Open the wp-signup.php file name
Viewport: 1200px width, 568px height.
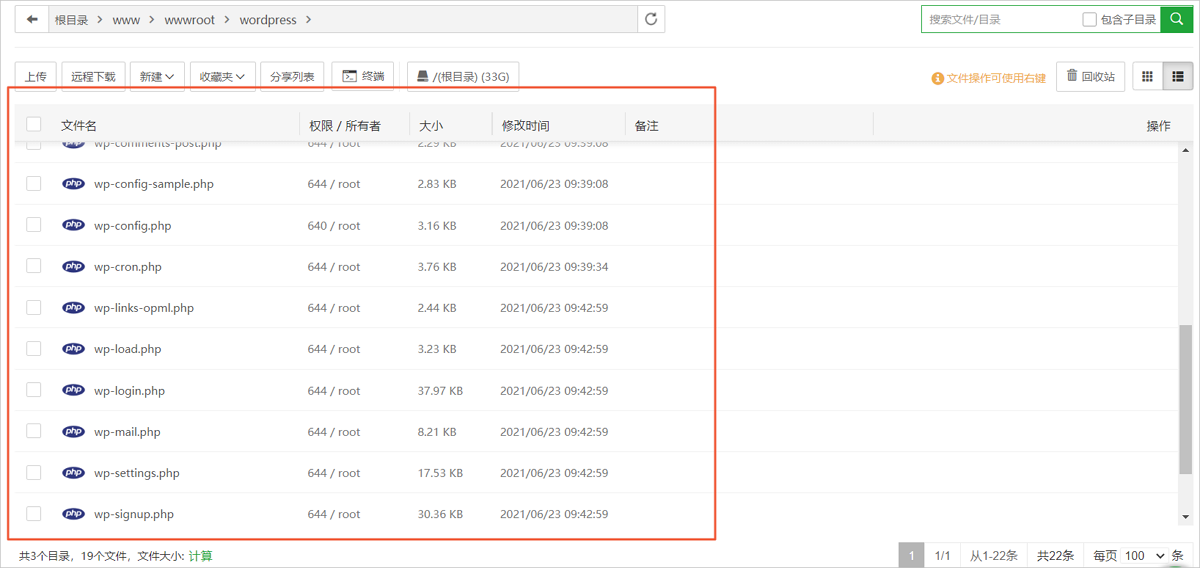(x=134, y=514)
